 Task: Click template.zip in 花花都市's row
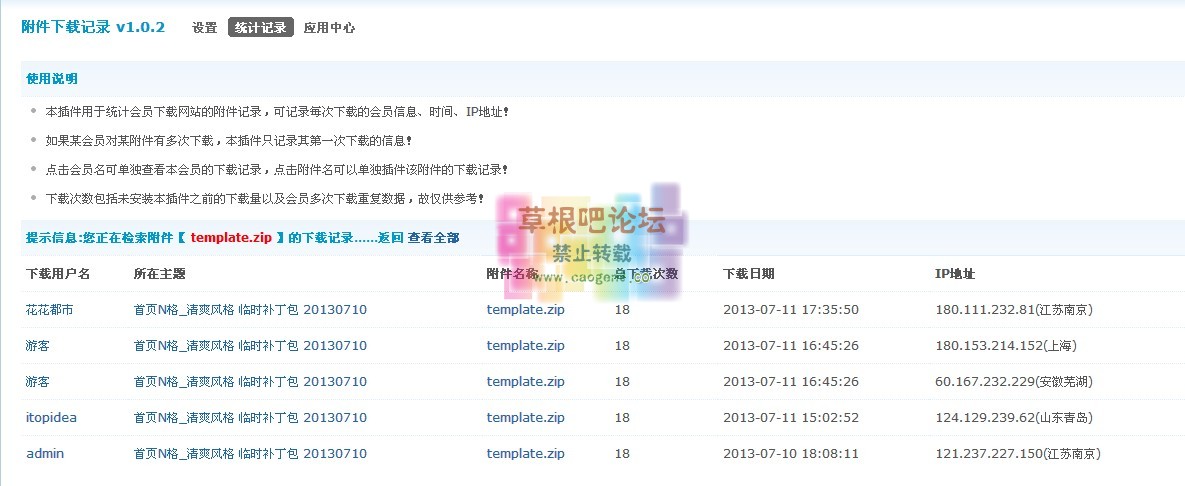(x=525, y=310)
